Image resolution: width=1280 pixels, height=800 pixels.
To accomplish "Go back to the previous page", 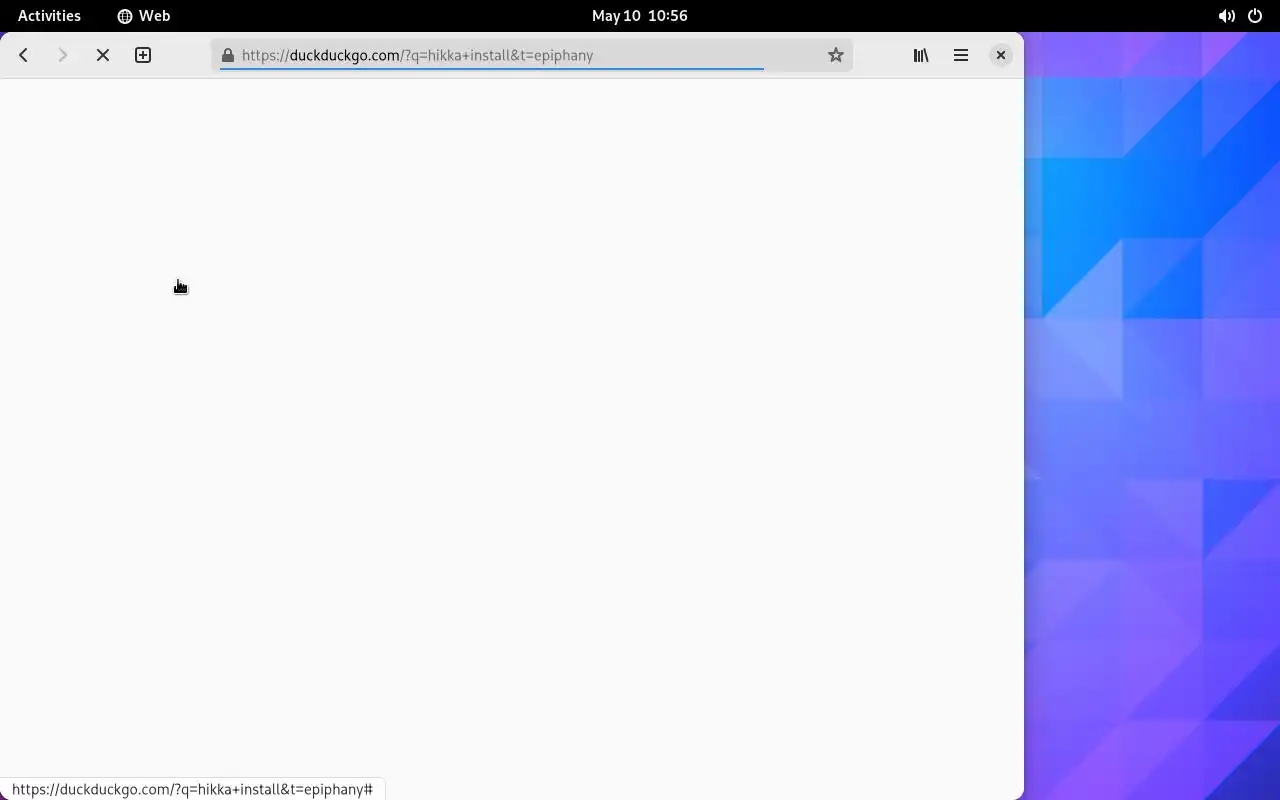I will click(23, 55).
